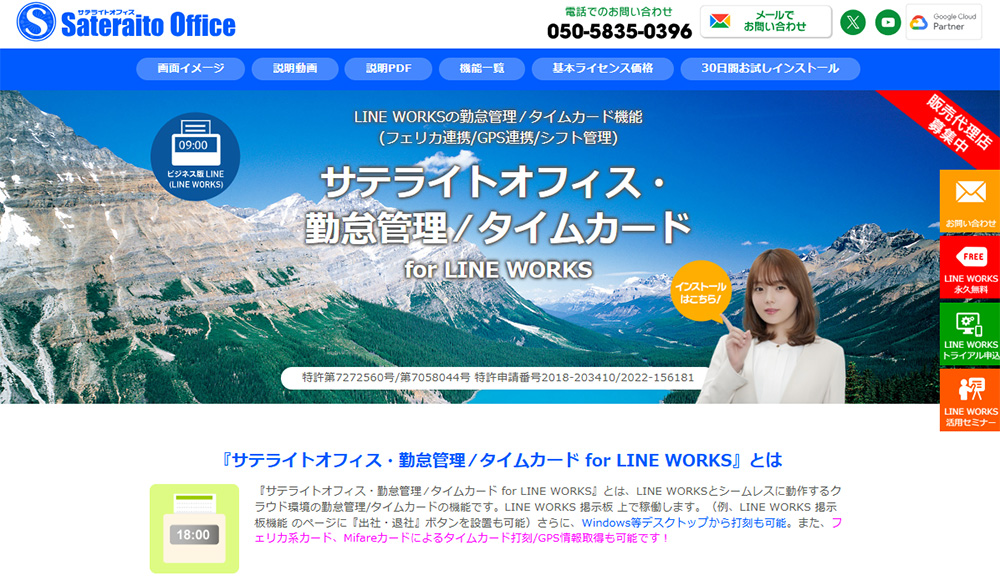Click the blue 『サテライトオフィス・勤怠管理』とは heading

click(500, 460)
